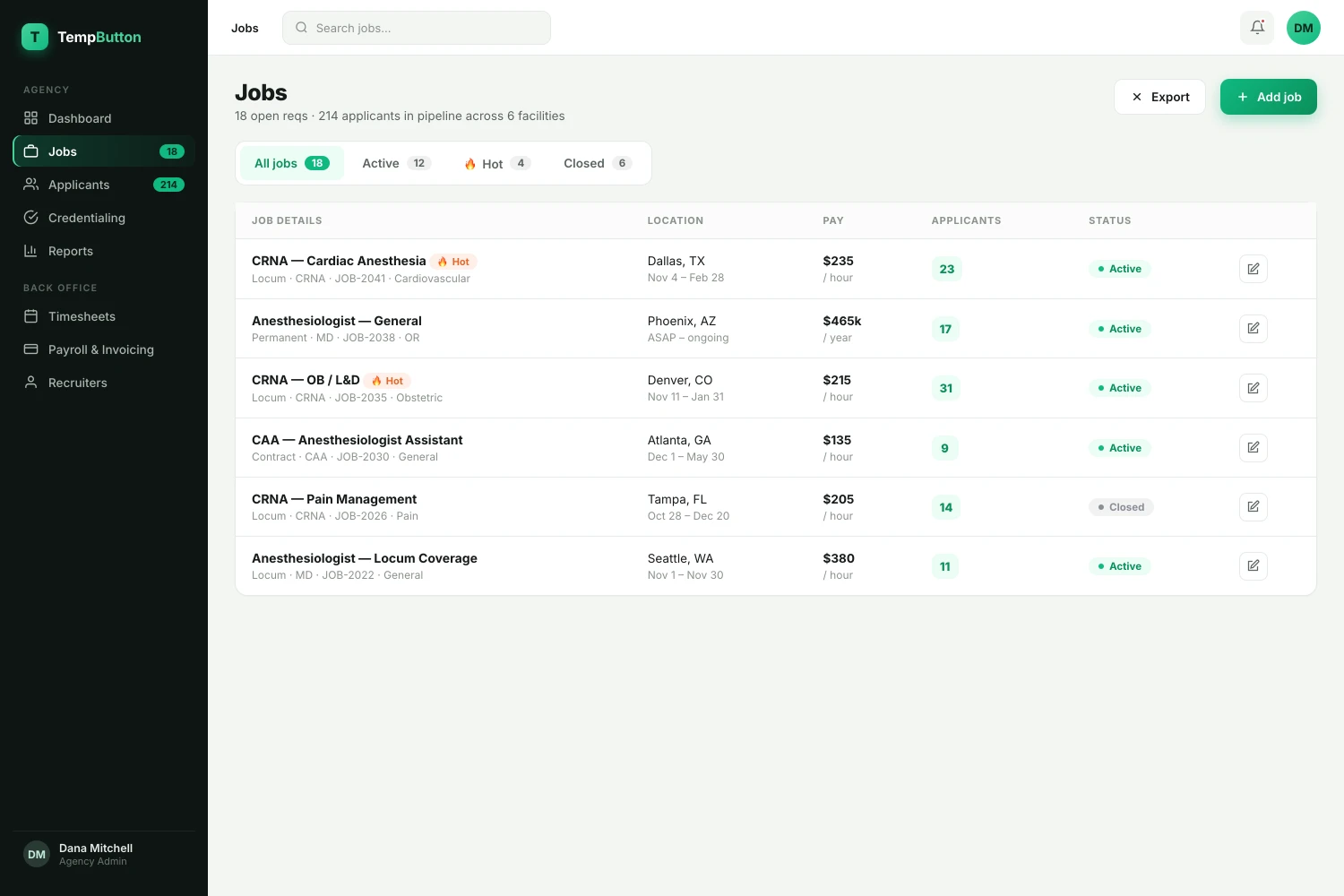Click the Job Details column header
This screenshot has width=1344, height=896.
[287, 220]
